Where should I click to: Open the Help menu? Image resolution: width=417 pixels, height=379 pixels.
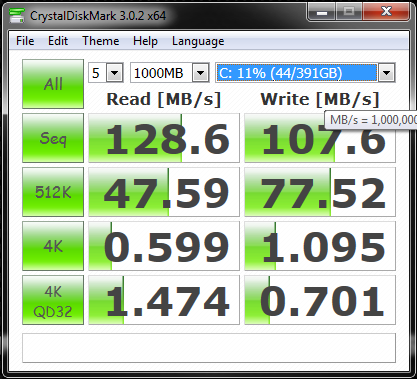tap(145, 41)
